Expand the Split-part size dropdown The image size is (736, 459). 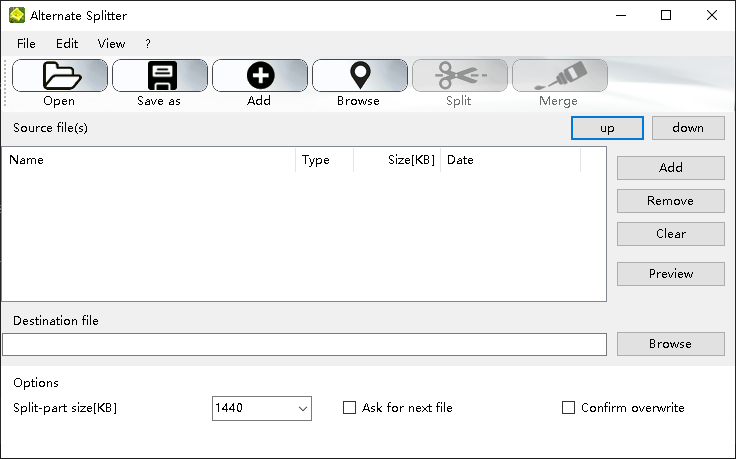(x=302, y=408)
